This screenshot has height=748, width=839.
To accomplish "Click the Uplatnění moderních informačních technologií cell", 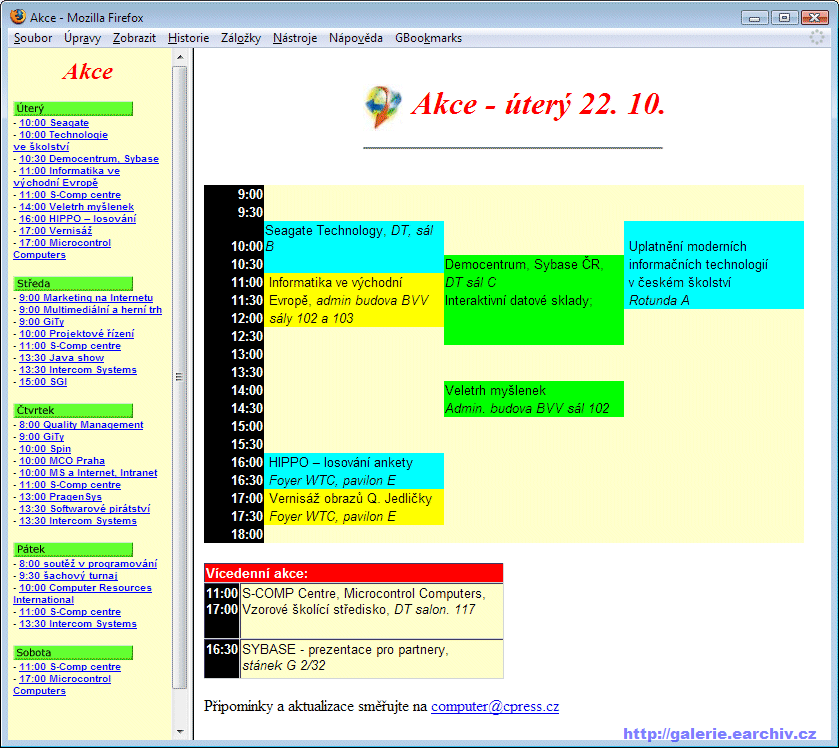I will click(x=714, y=265).
